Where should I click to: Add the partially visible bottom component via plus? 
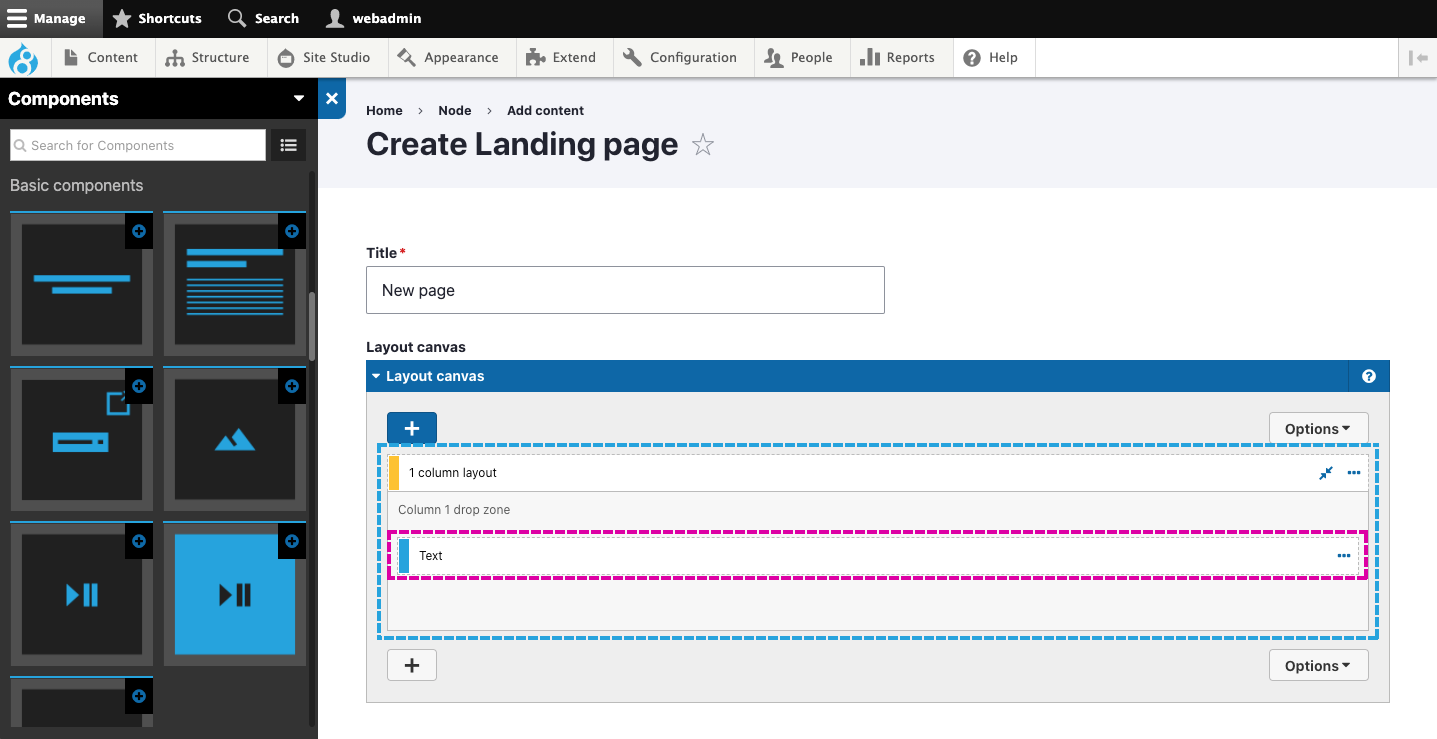pyautogui.click(x=139, y=696)
